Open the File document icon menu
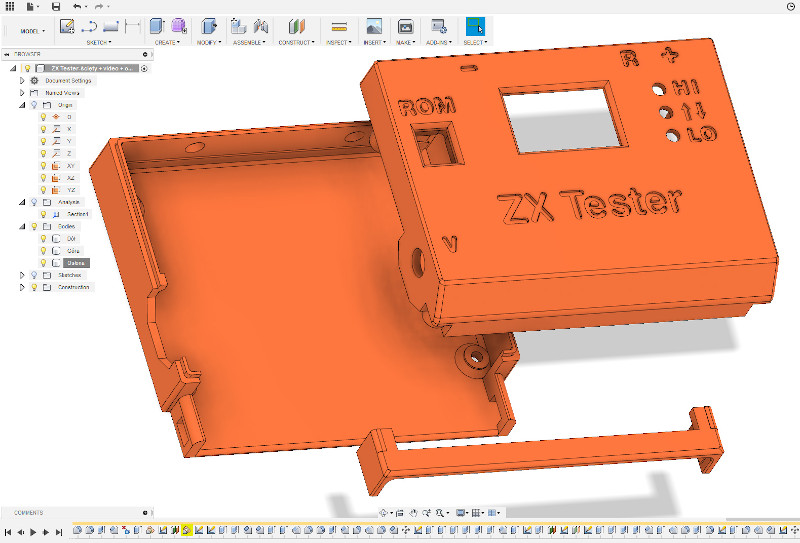Viewport: 800px width, 543px height. [31, 7]
